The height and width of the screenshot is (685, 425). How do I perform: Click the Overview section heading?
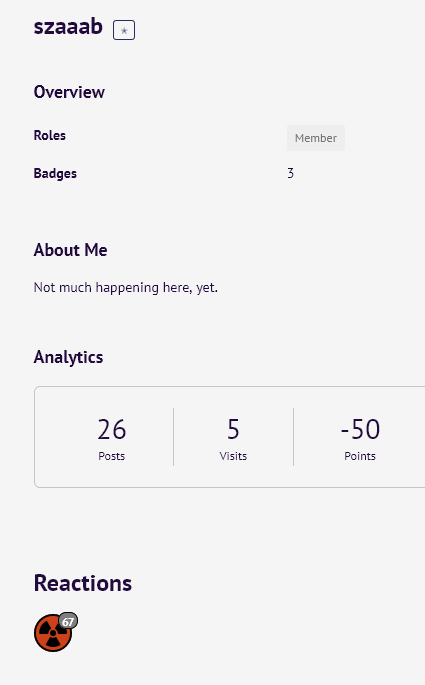coord(69,92)
